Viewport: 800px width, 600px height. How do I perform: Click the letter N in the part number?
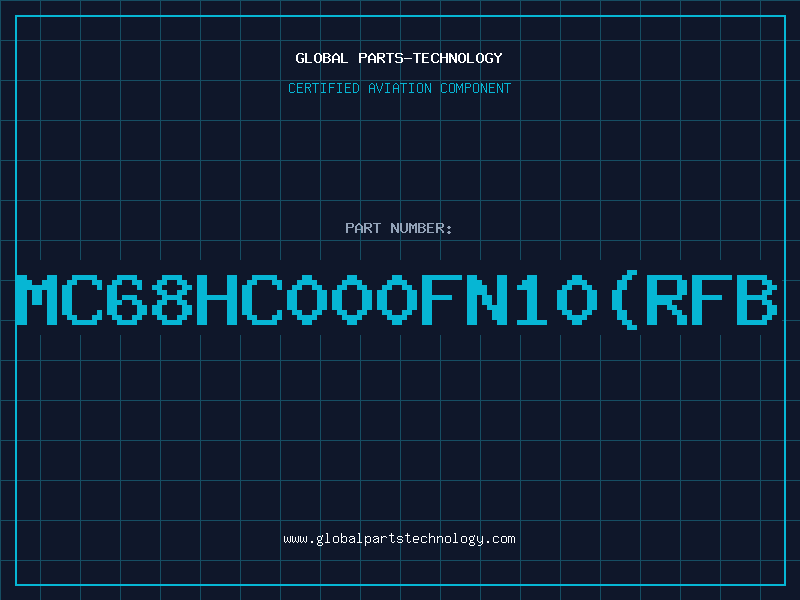tap(487, 299)
